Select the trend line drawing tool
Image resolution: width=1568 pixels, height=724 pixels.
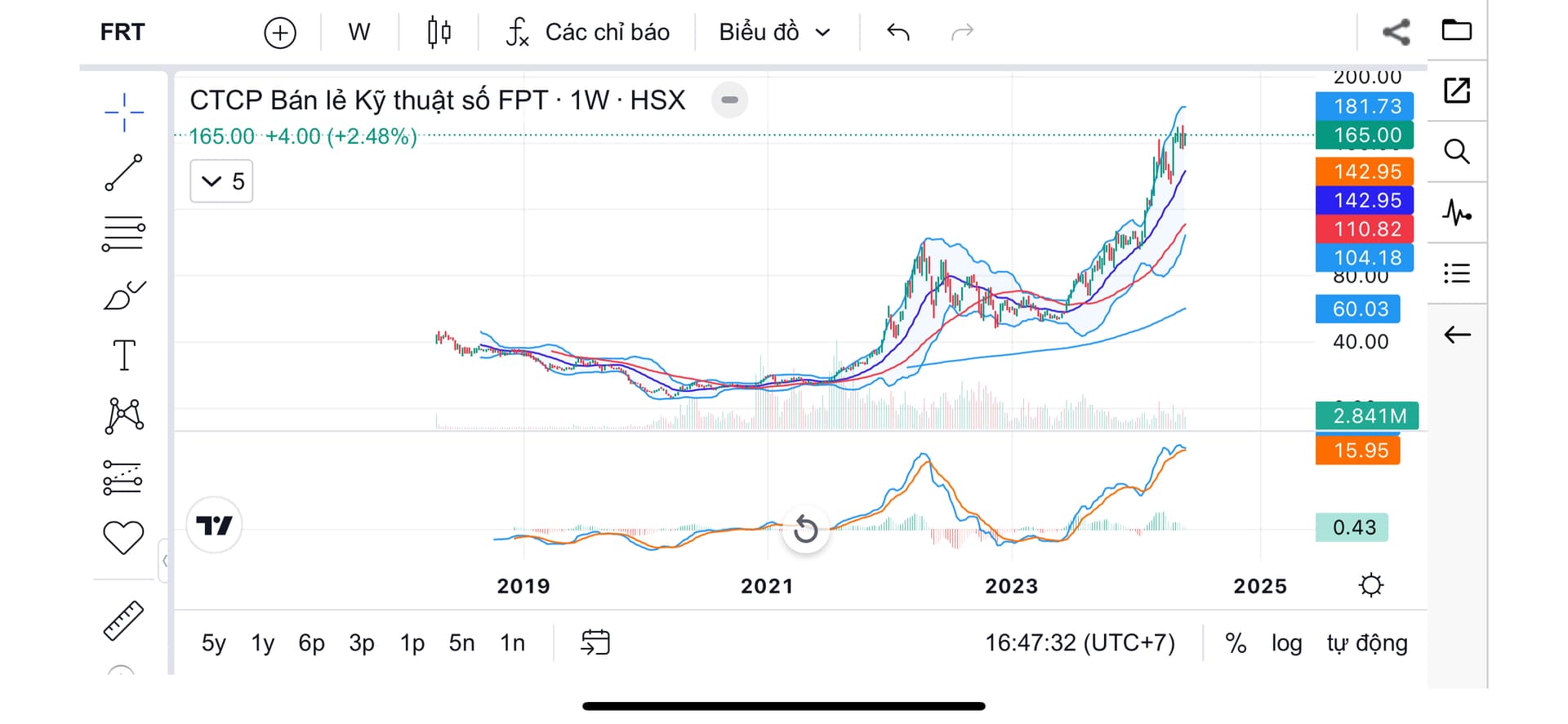pyautogui.click(x=124, y=172)
